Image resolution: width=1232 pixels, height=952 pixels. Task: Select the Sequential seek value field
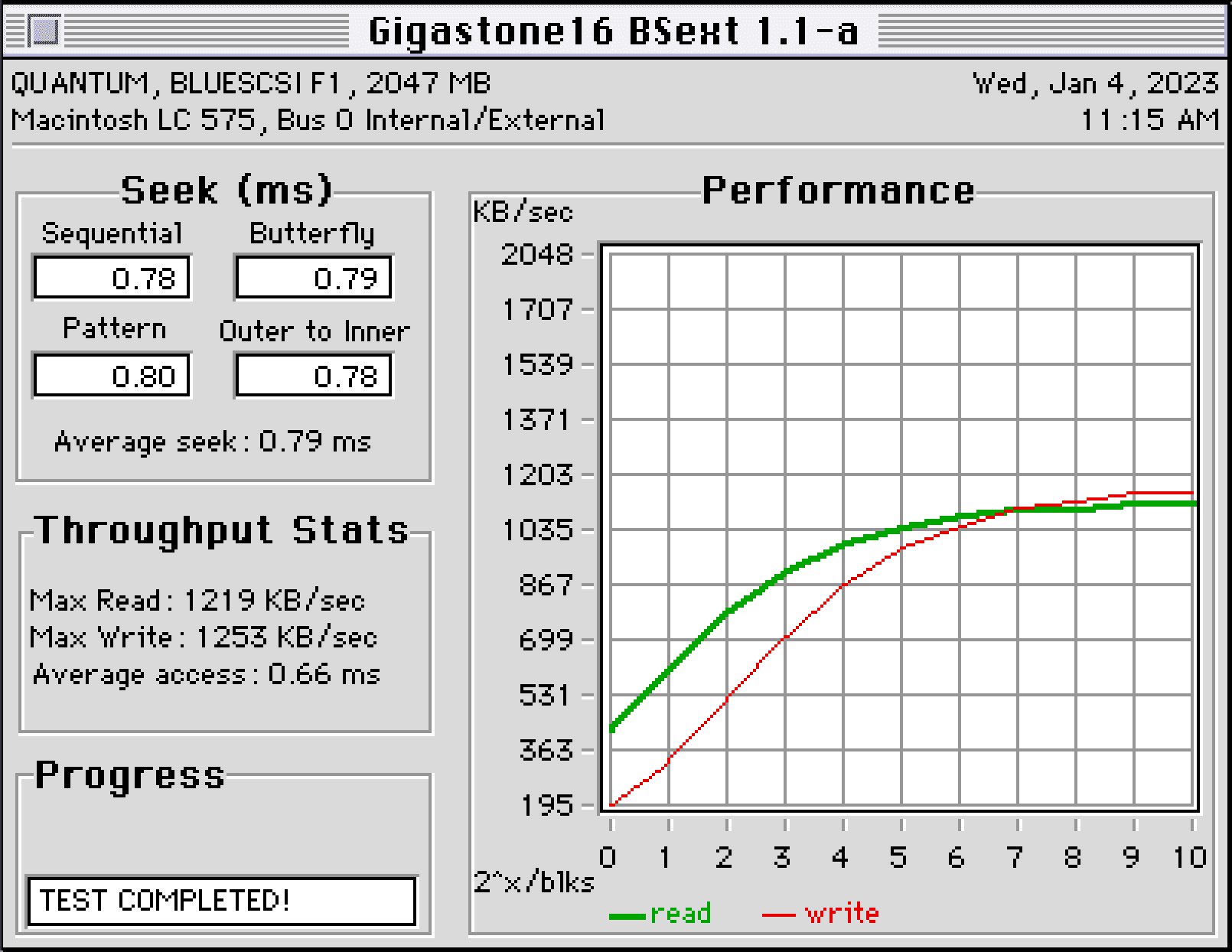coord(112,278)
